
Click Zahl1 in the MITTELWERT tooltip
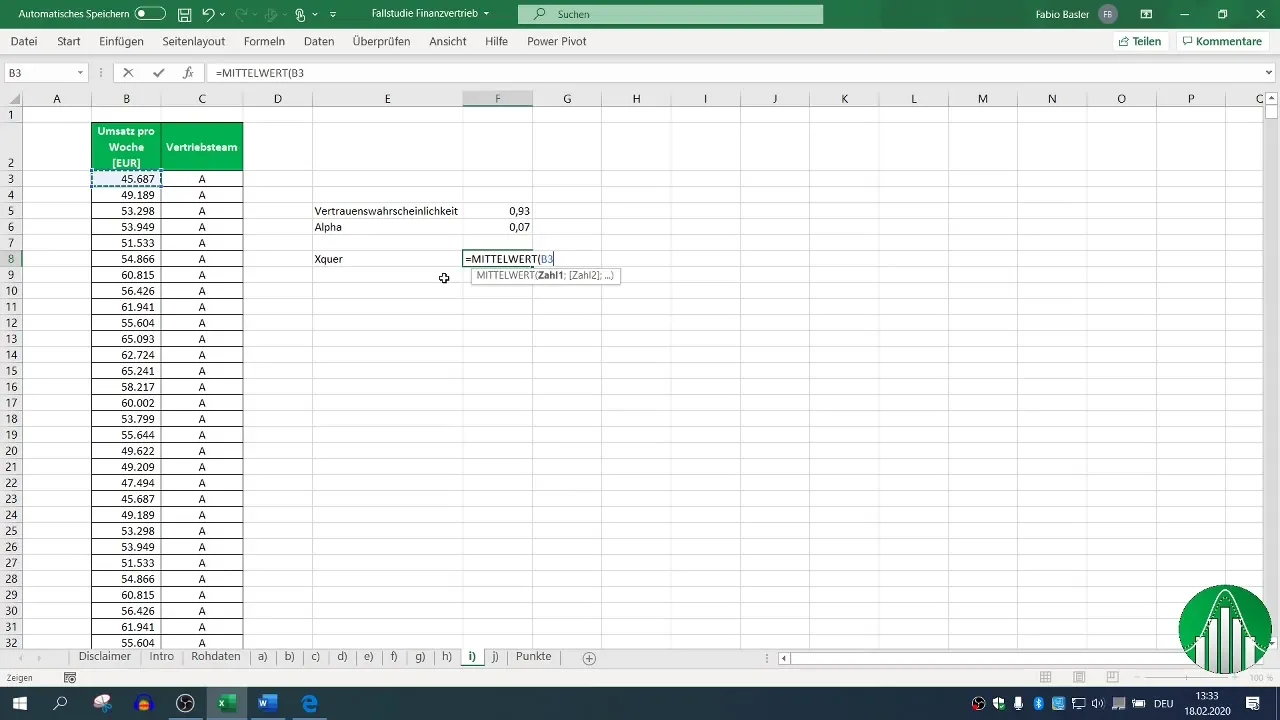pyautogui.click(x=550, y=275)
